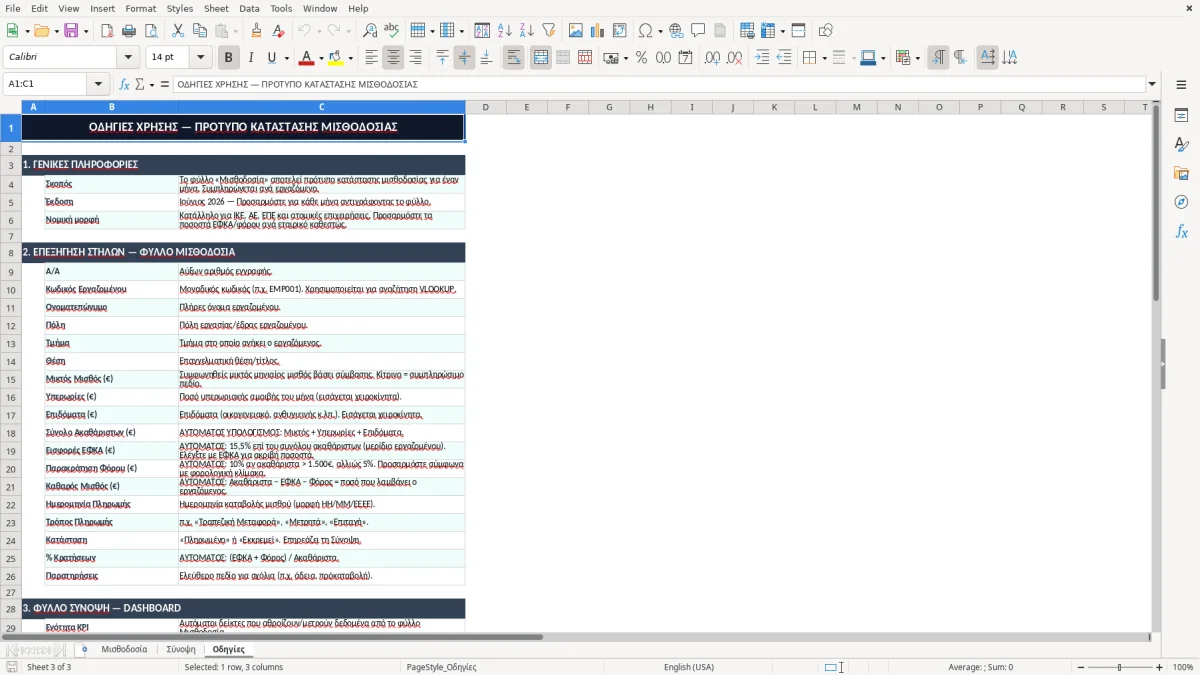Click the zoom slider in the status bar

1119,667
